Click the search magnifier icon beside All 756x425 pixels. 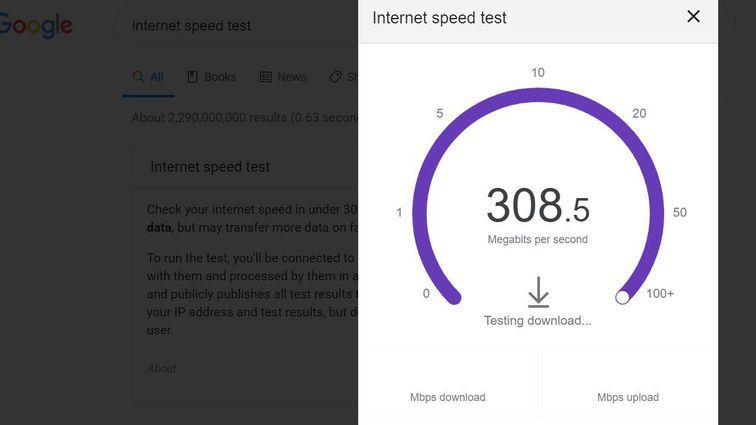(x=139, y=77)
